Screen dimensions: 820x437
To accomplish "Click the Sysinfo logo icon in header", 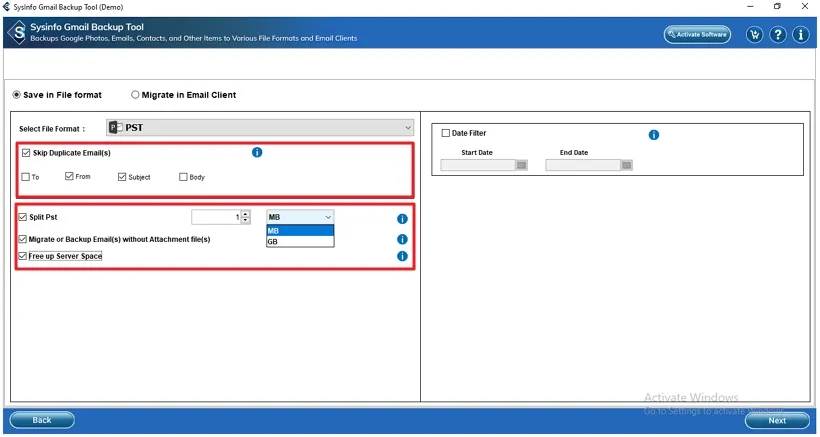I will [x=17, y=32].
